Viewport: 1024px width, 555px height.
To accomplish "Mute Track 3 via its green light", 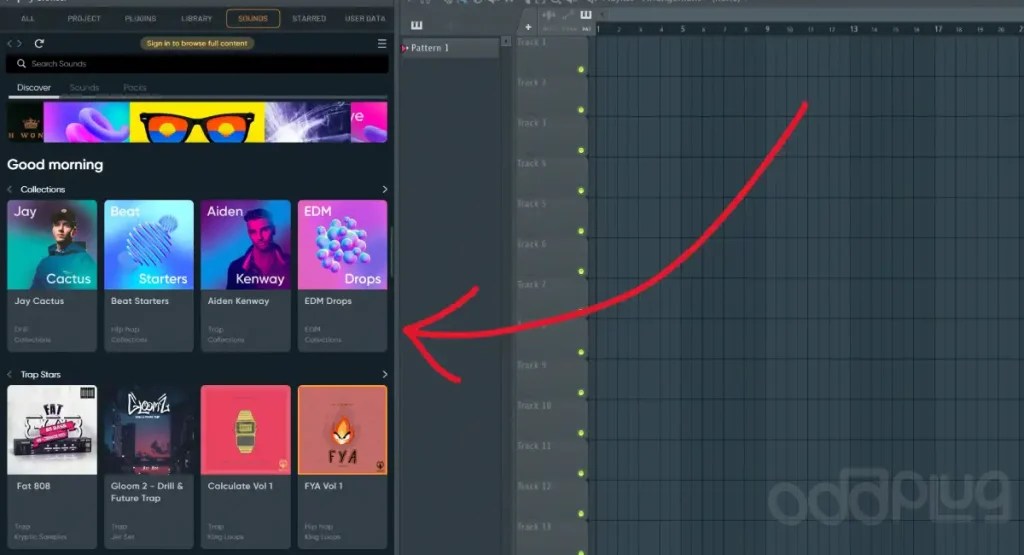I will click(581, 151).
